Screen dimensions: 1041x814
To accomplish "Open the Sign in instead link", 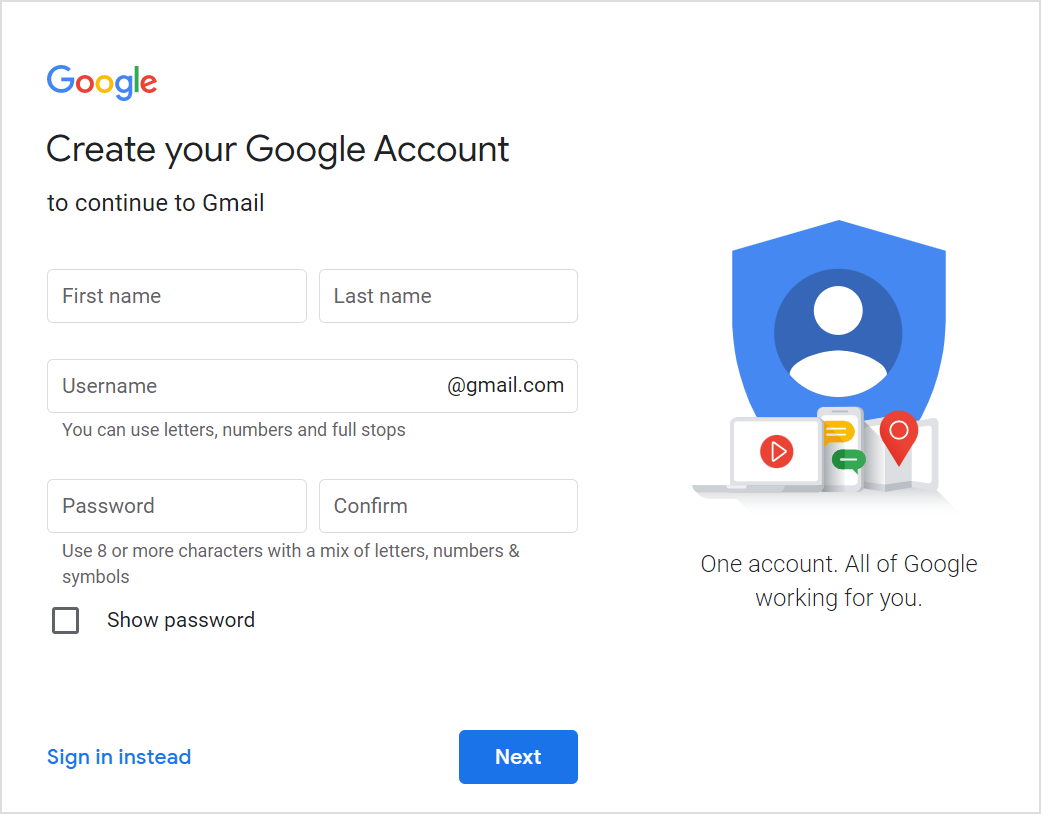I will click(118, 757).
